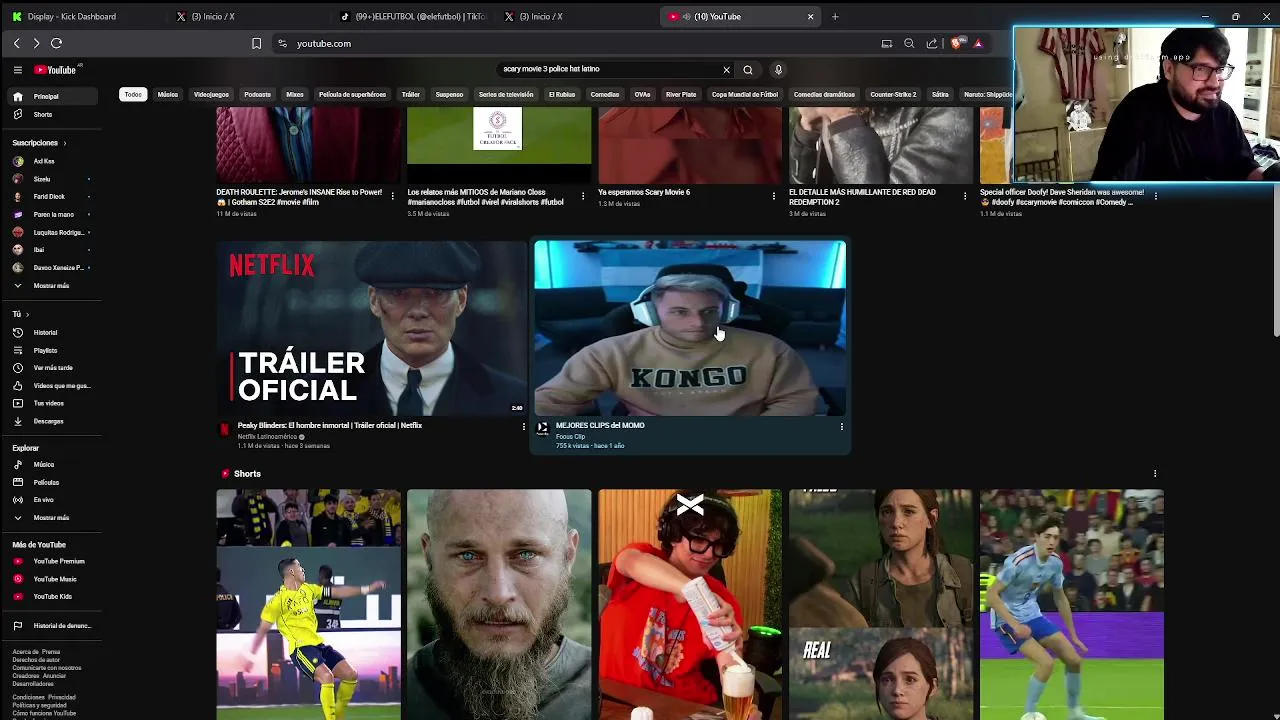Open Shorts in the sidebar
1280x720 pixels.
(x=55, y=114)
